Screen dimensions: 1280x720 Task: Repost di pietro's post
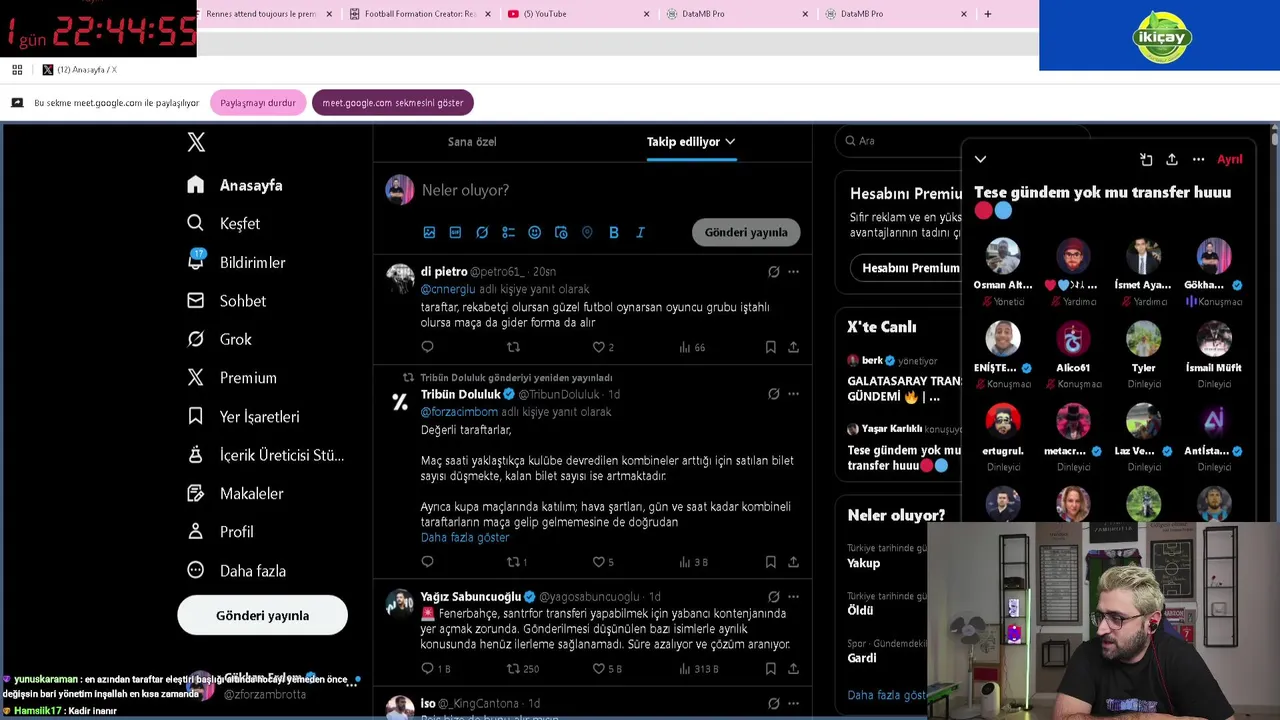[x=513, y=347]
